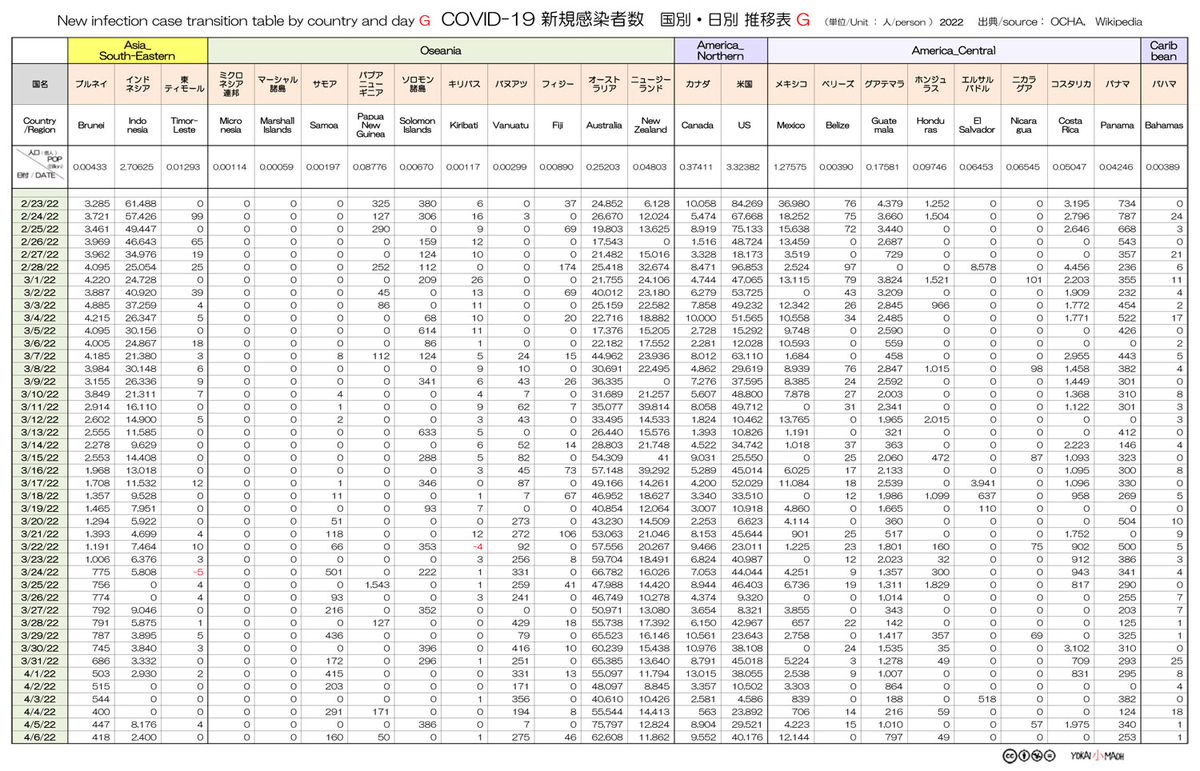Select the Honduras English column header
Image resolution: width=1200 pixels, height=771 pixels.
pos(931,126)
